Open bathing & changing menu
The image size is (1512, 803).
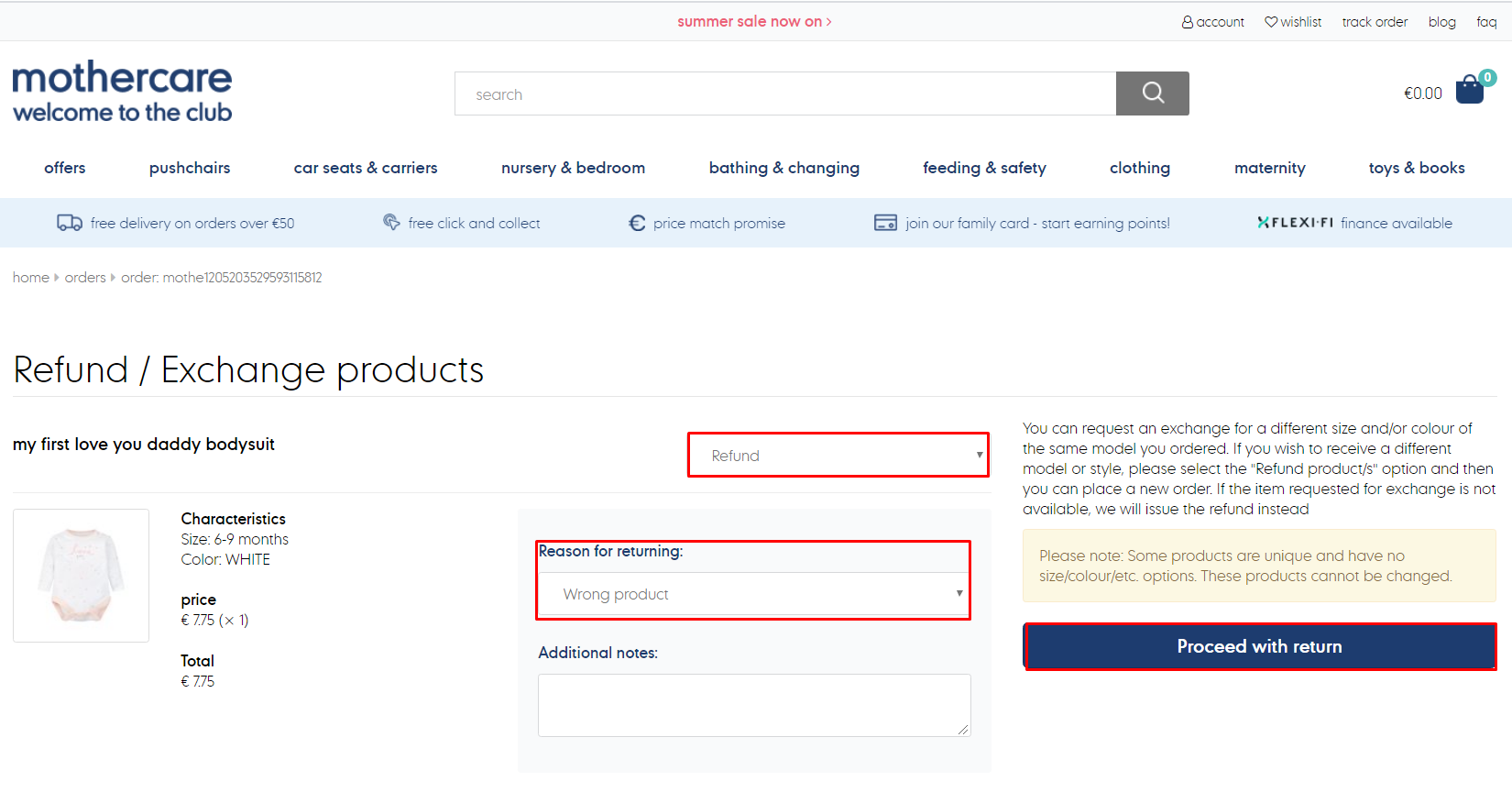(x=784, y=168)
